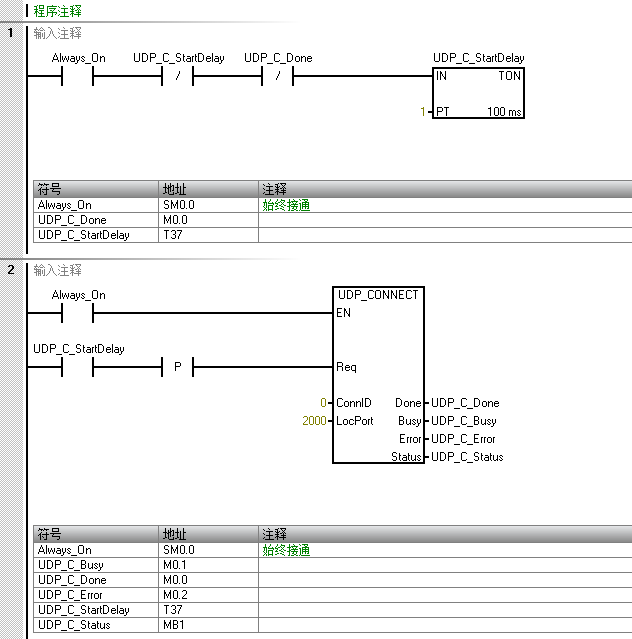
Task: Click the ConnID value 0
Action: [323, 403]
